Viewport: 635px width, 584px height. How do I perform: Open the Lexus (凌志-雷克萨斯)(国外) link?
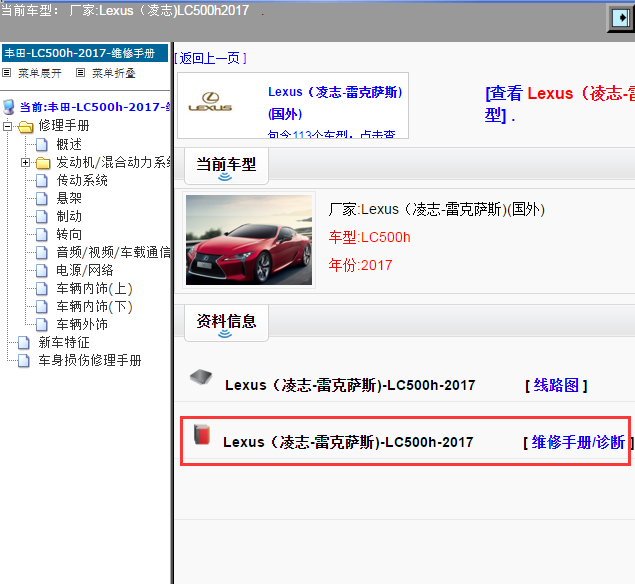(x=335, y=103)
